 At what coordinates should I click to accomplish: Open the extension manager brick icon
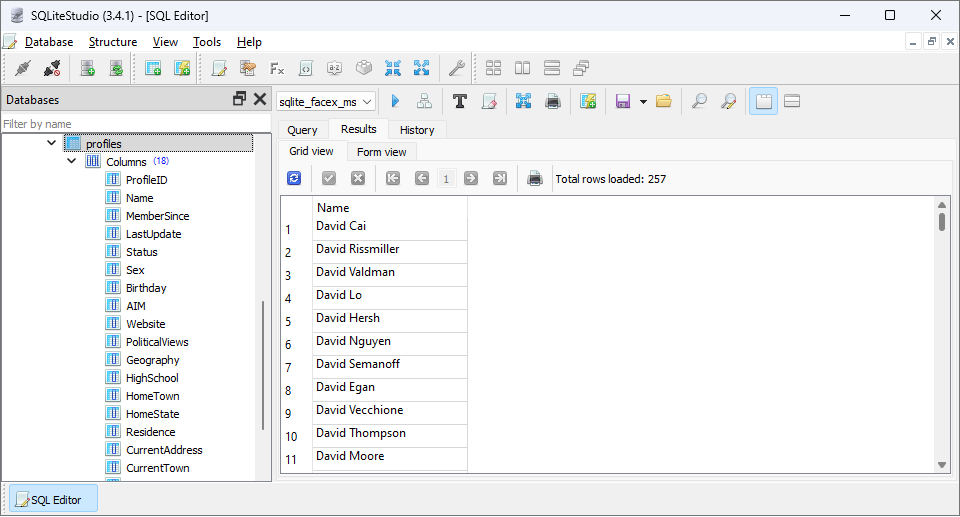(364, 68)
